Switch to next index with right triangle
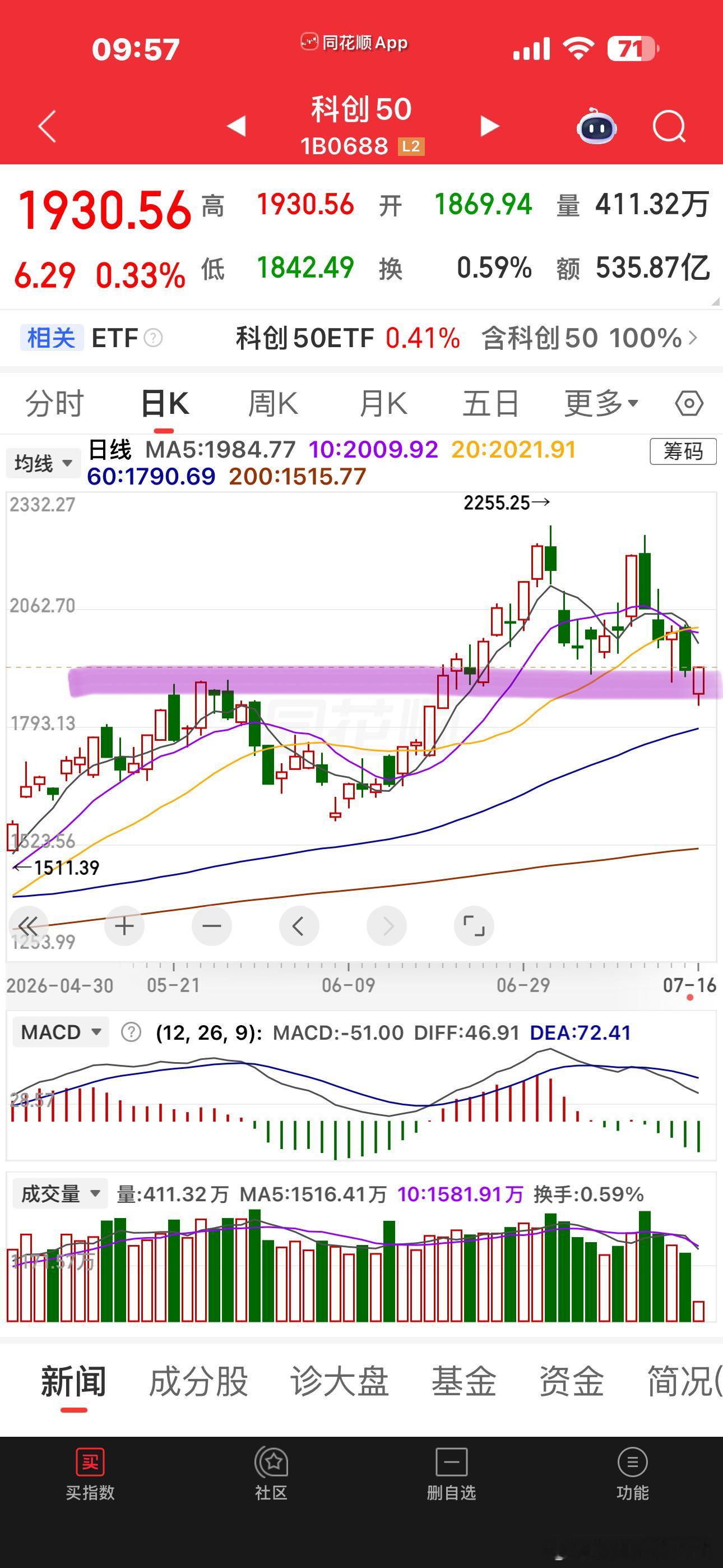The width and height of the screenshot is (723, 1568). (x=489, y=126)
